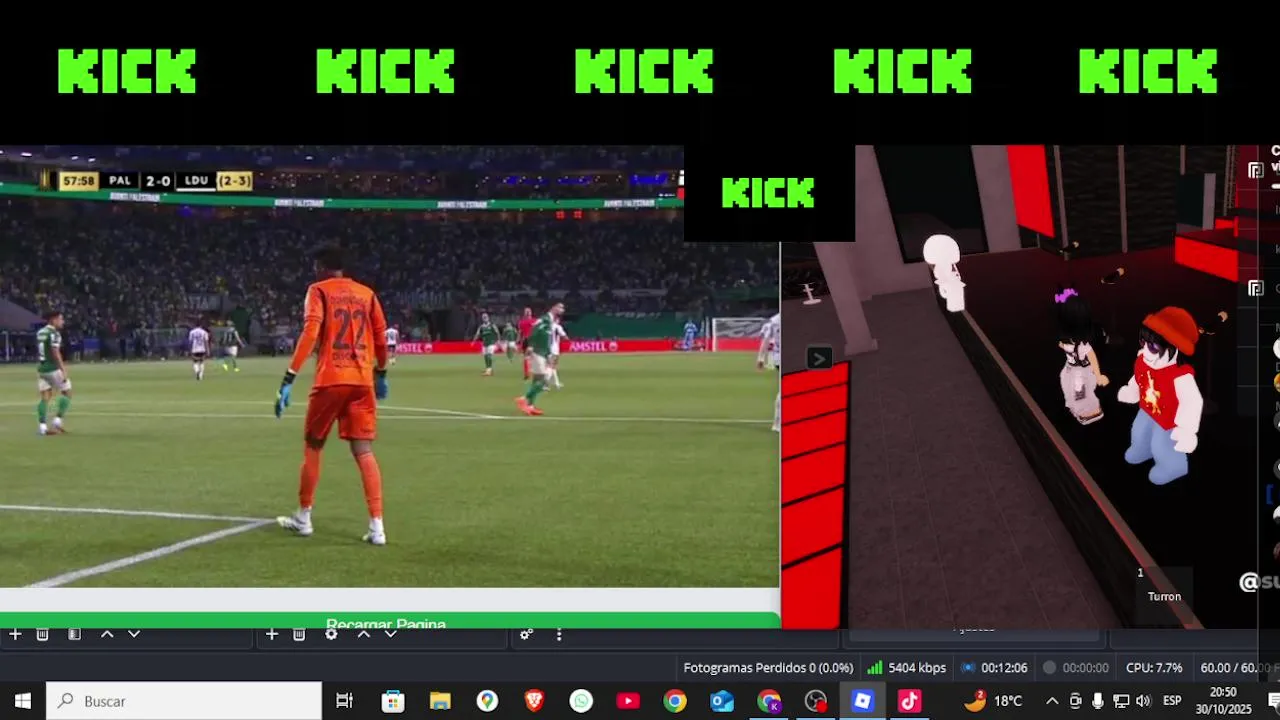This screenshot has height=720, width=1280.
Task: Open the Windows Start menu
Action: [23, 701]
